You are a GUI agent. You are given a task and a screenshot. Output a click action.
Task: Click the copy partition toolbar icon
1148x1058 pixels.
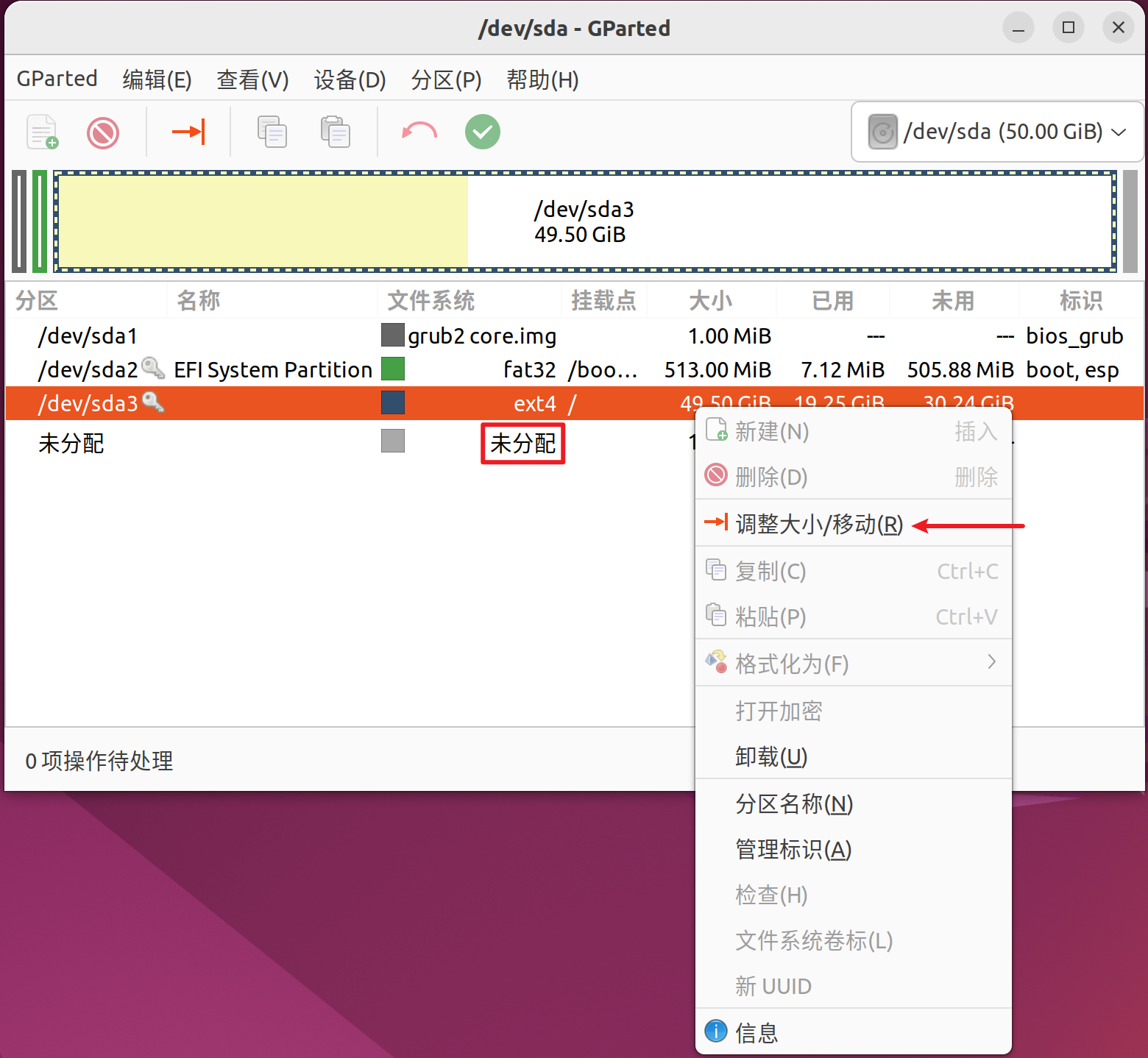(x=272, y=132)
